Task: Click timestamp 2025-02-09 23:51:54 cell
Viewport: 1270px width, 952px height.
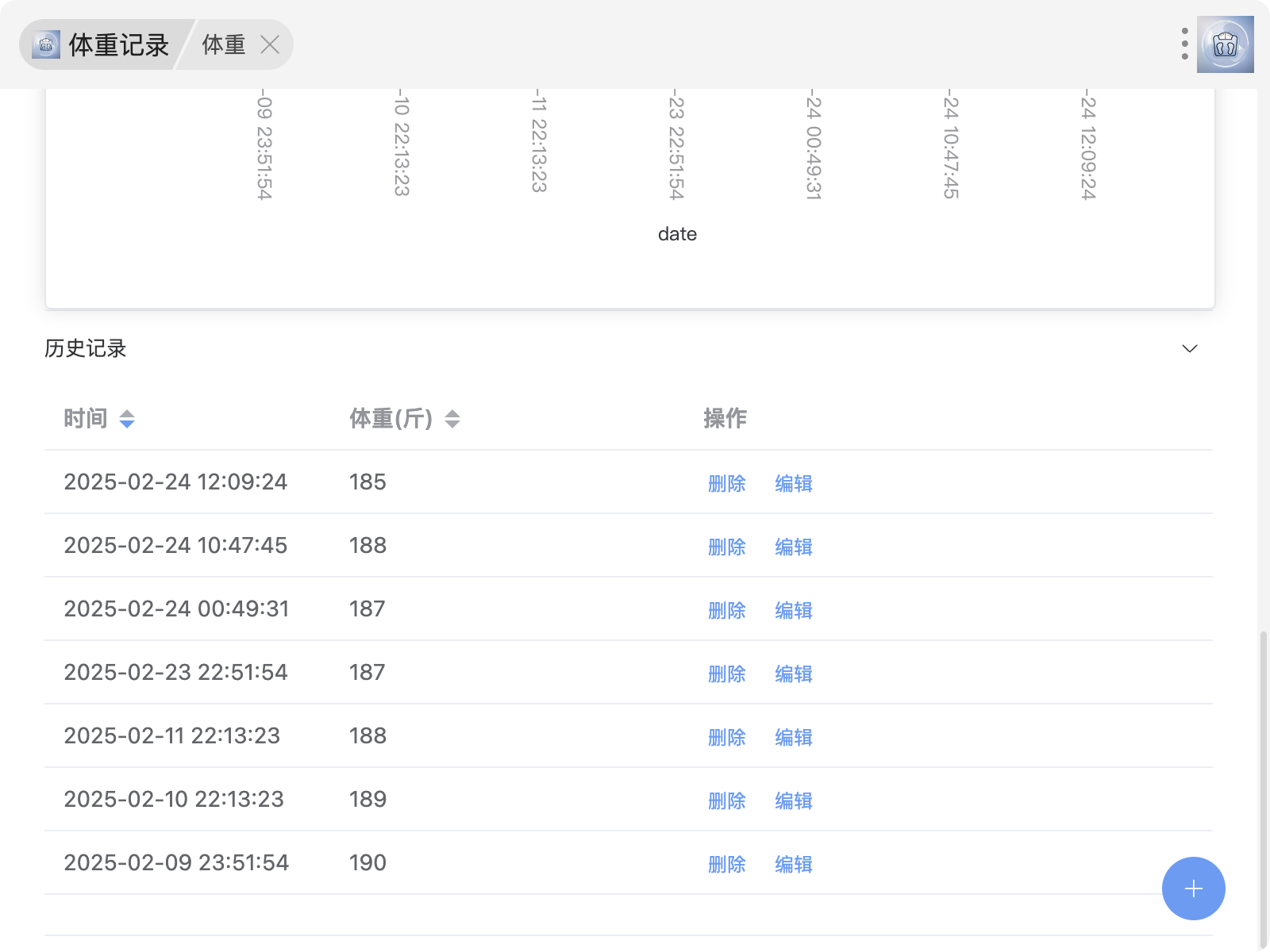Action: pyautogui.click(x=176, y=862)
